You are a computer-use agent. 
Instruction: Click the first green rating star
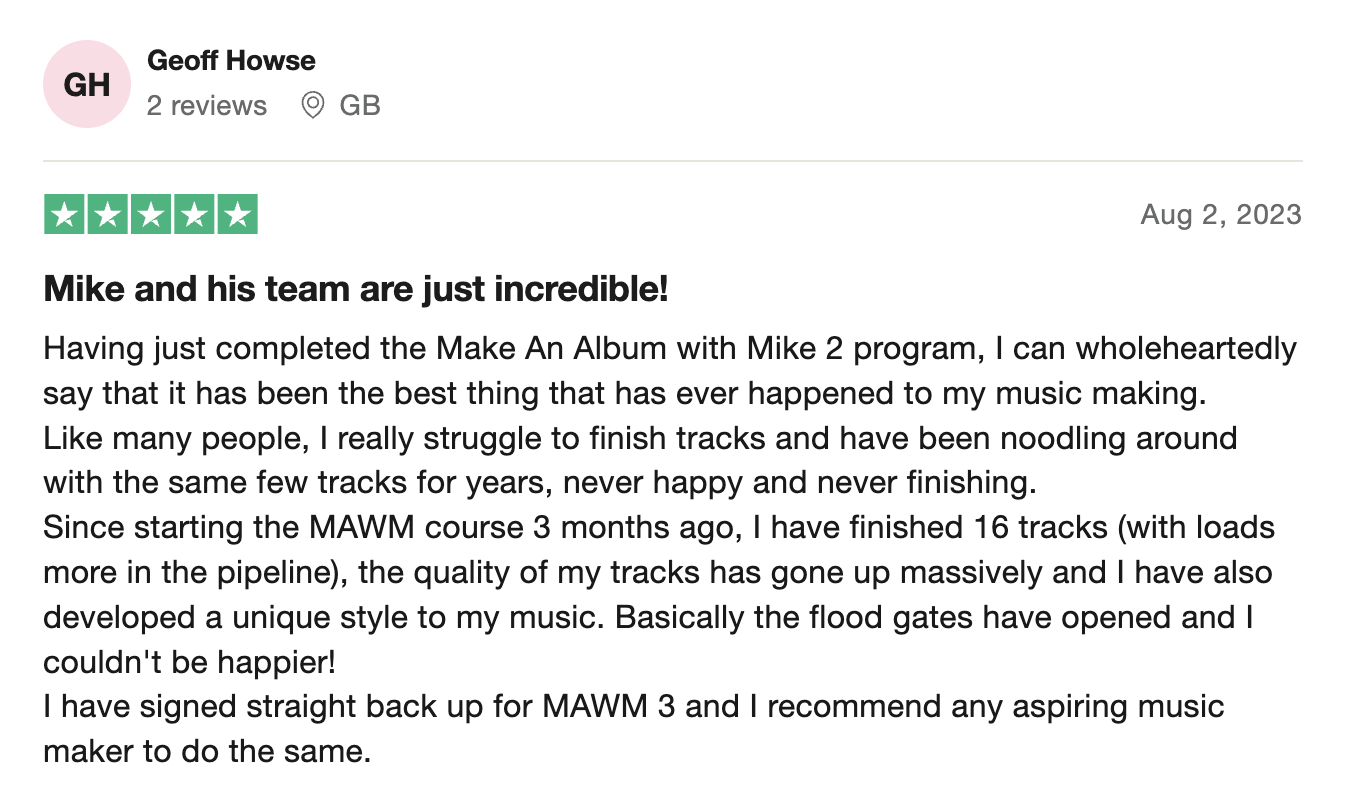pyautogui.click(x=65, y=215)
